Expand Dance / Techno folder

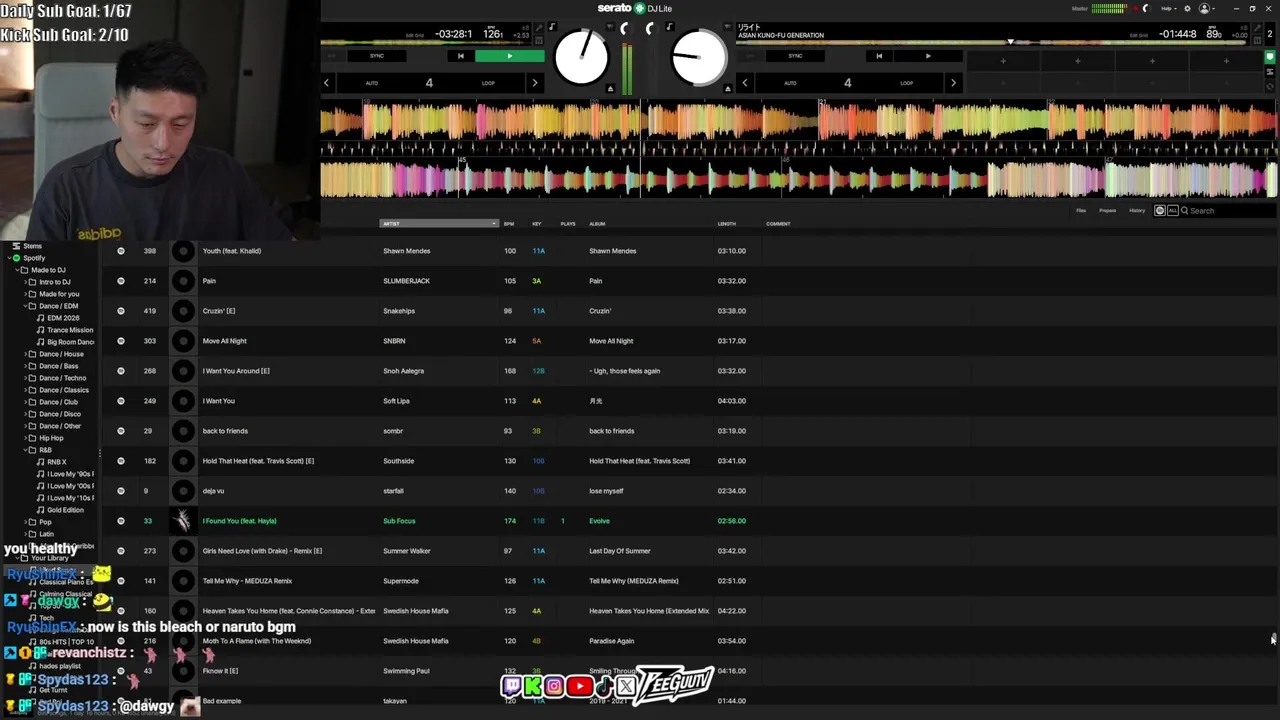[27, 378]
